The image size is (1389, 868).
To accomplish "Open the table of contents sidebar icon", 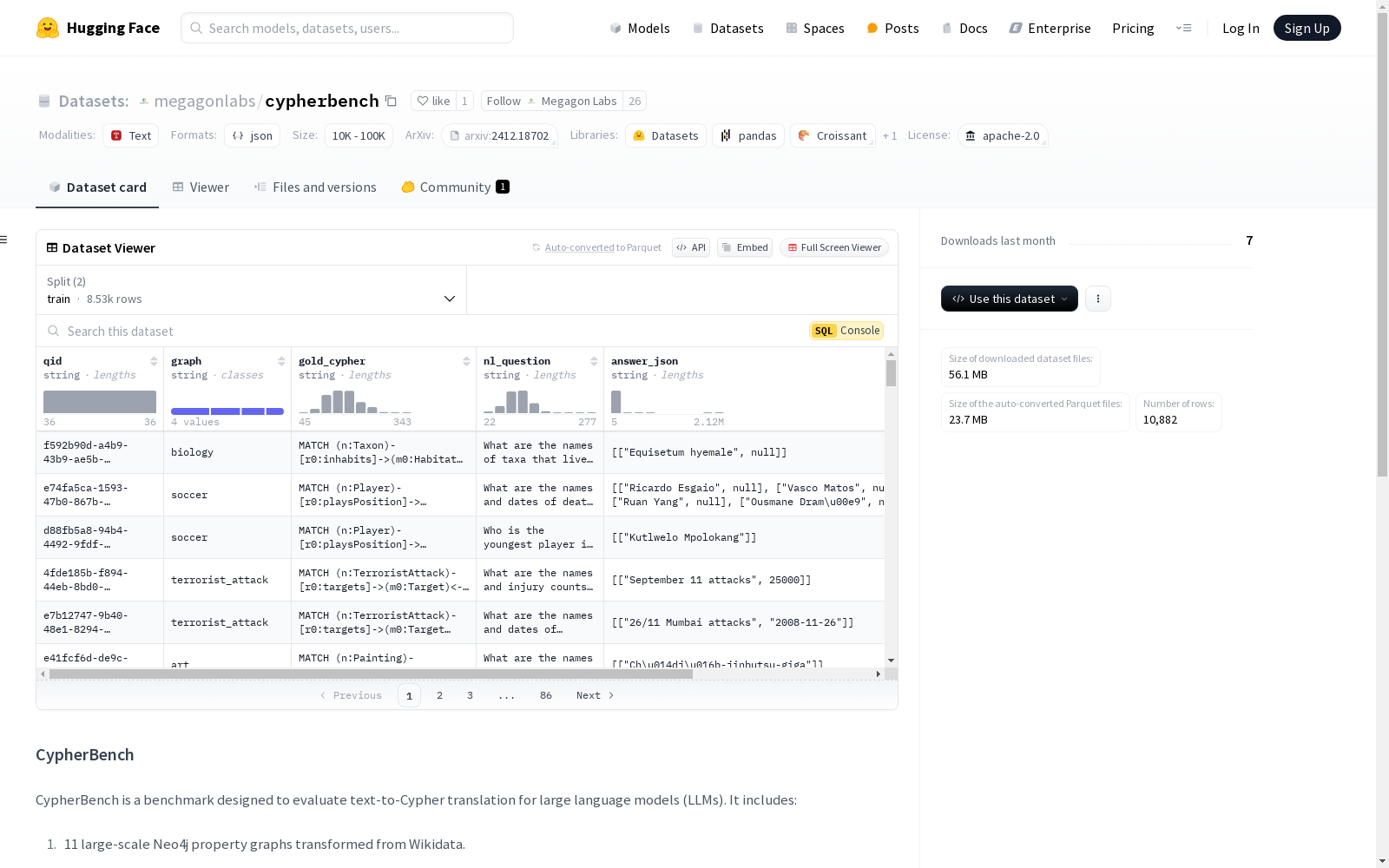I will pos(4,240).
